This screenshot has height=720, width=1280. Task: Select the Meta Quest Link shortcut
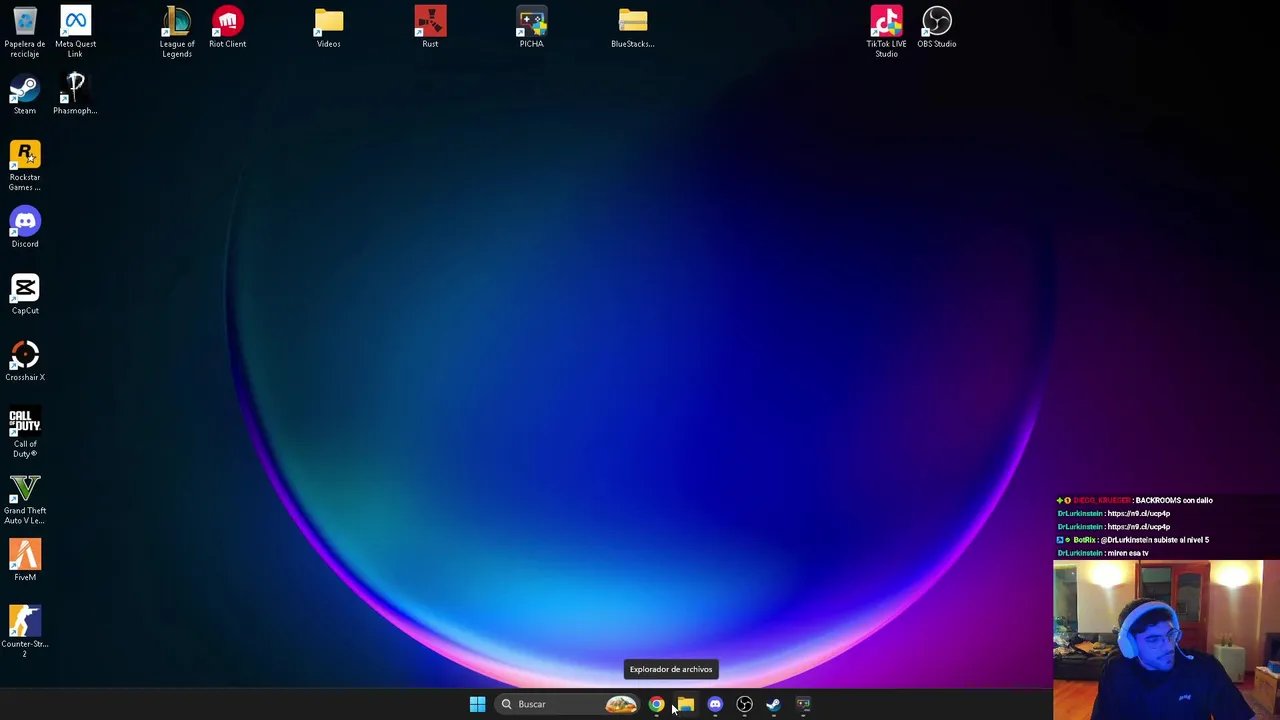tap(75, 31)
